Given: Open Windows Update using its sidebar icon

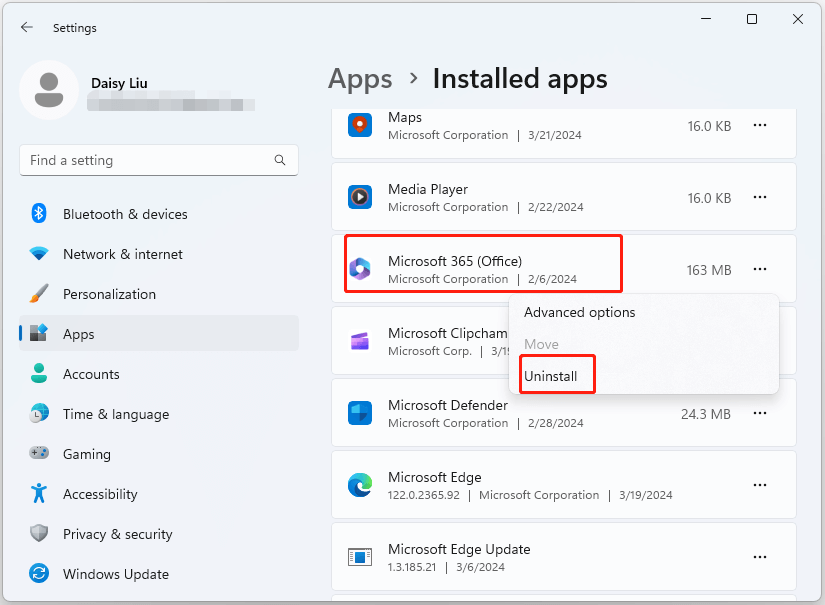Looking at the screenshot, I should pyautogui.click(x=39, y=574).
